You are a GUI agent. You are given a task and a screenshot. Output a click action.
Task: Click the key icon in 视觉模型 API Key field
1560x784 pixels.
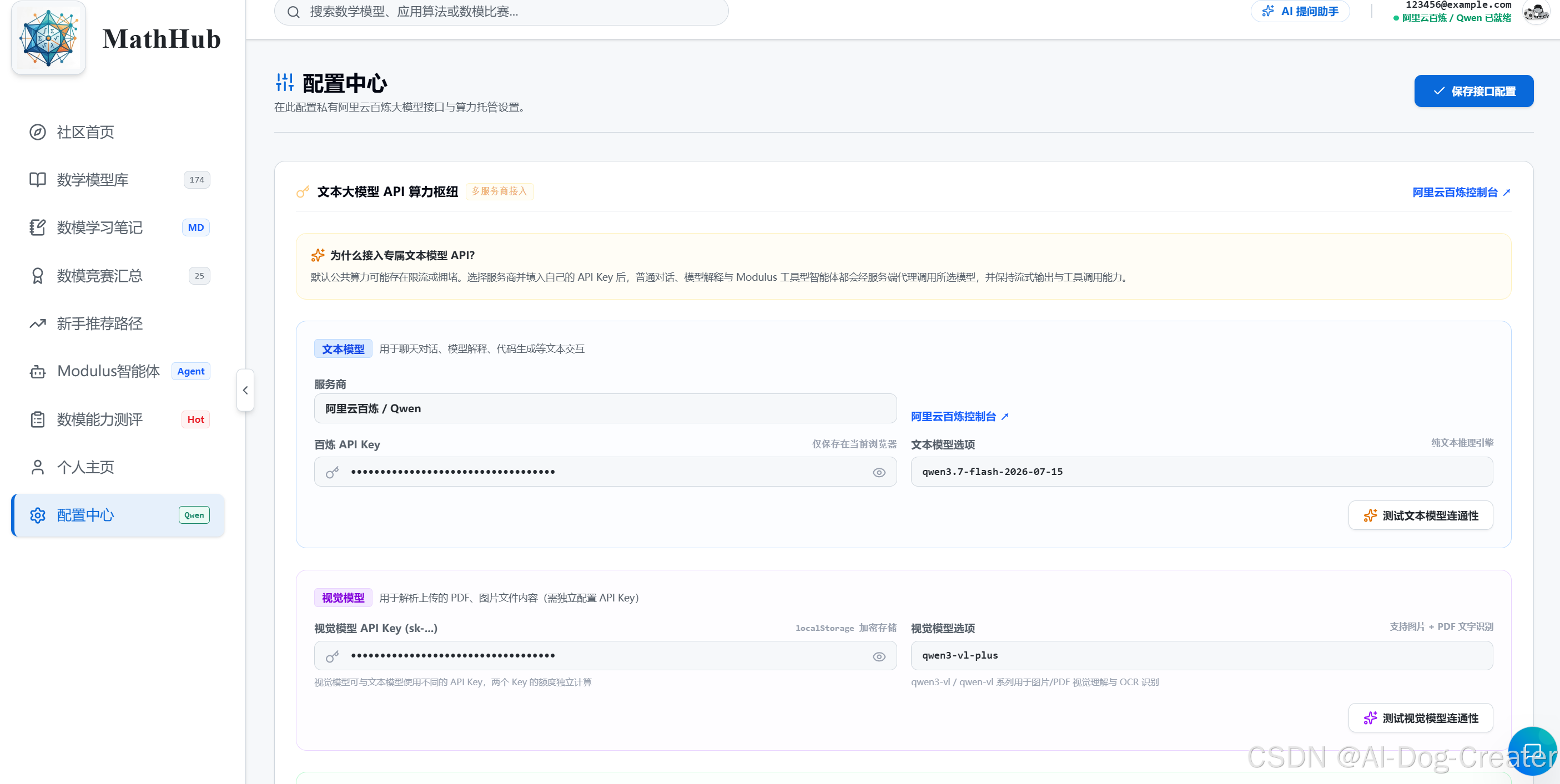pyautogui.click(x=333, y=656)
